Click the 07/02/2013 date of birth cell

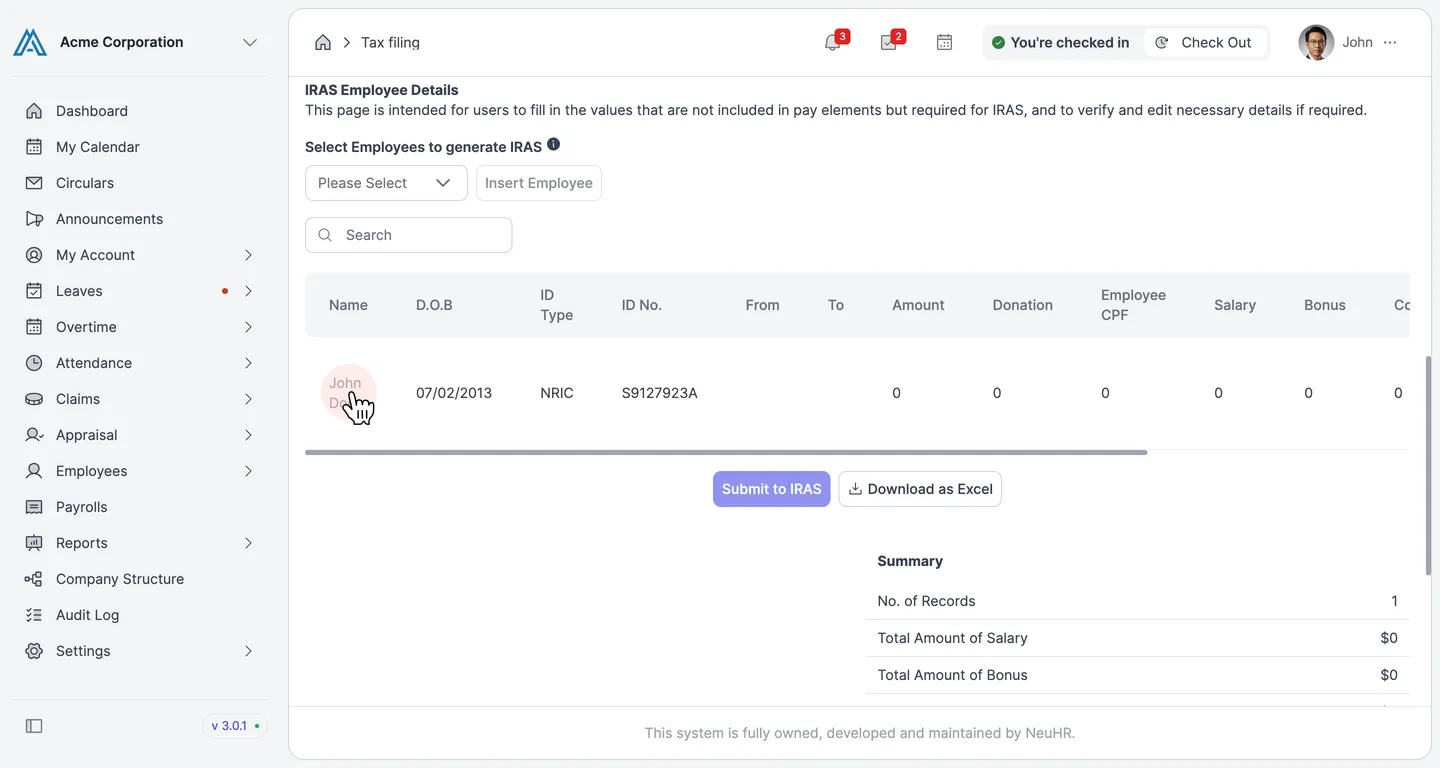[x=454, y=393]
